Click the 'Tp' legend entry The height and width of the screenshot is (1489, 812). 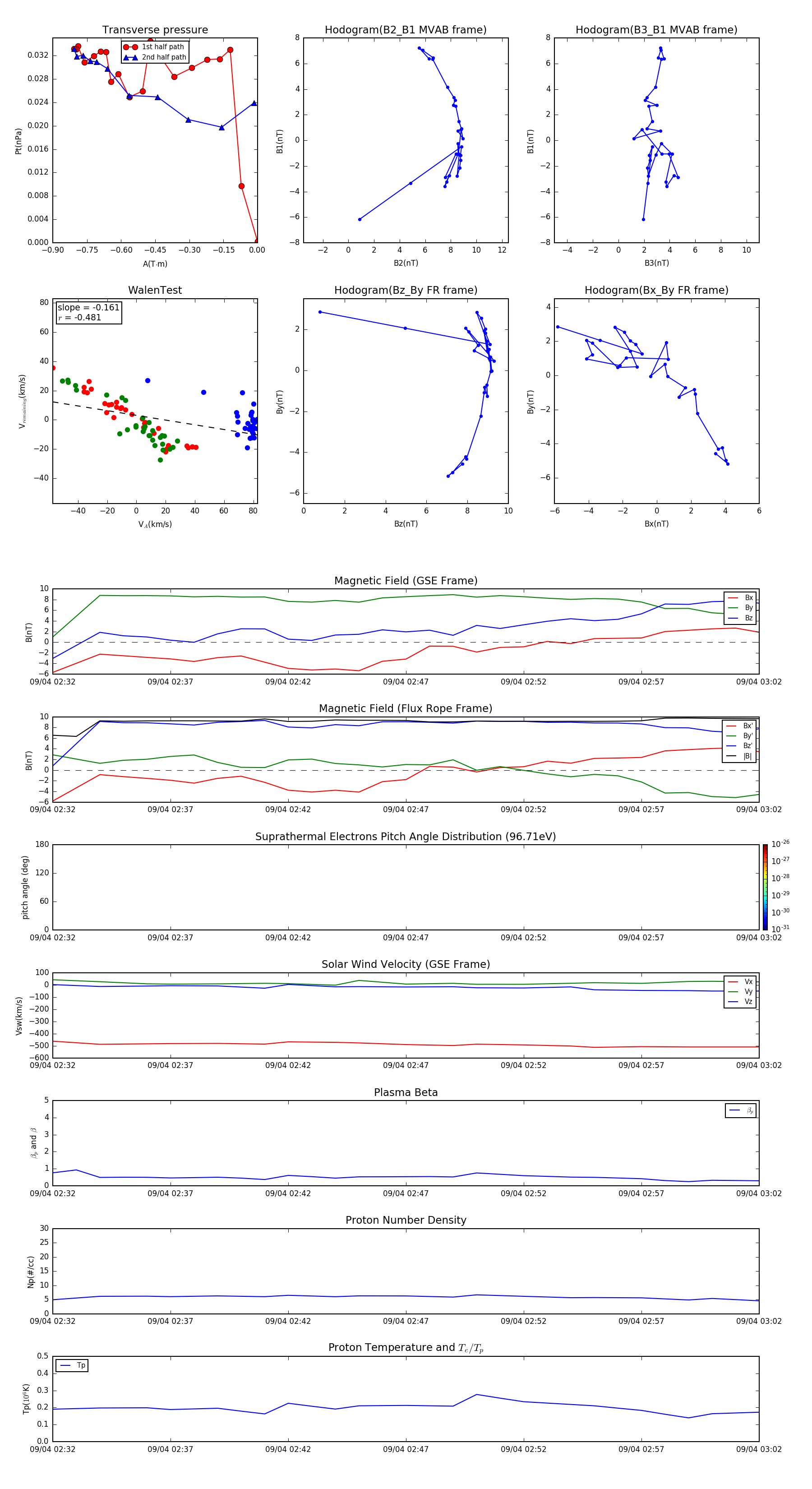point(72,1365)
